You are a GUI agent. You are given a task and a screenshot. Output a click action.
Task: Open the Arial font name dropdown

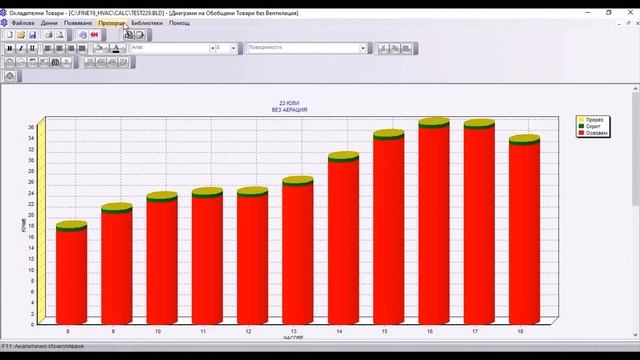point(212,48)
